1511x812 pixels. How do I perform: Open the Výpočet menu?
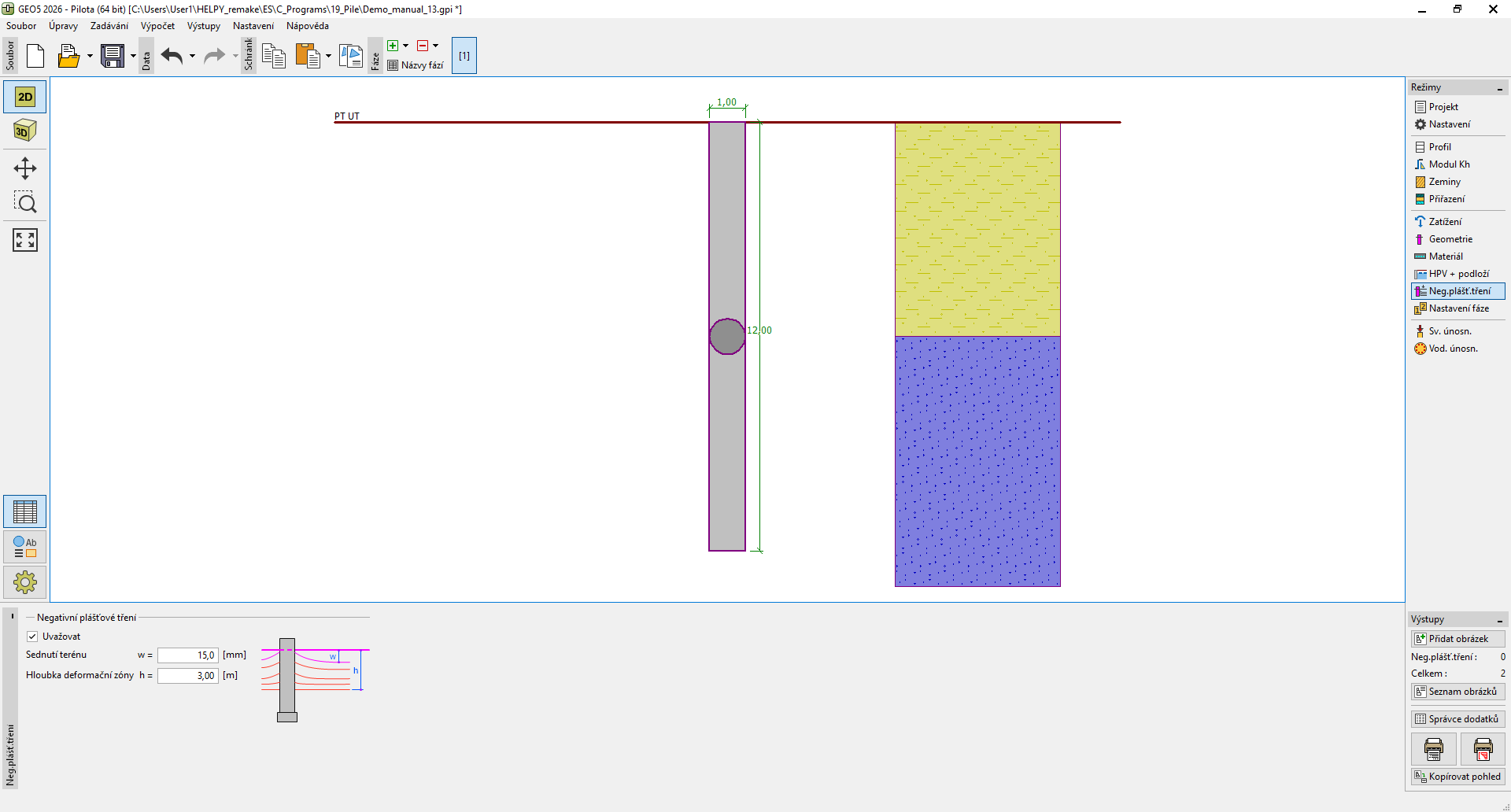click(x=157, y=26)
